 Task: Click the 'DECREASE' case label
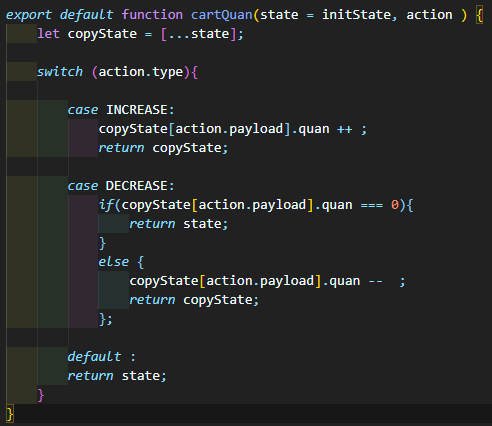(137, 186)
